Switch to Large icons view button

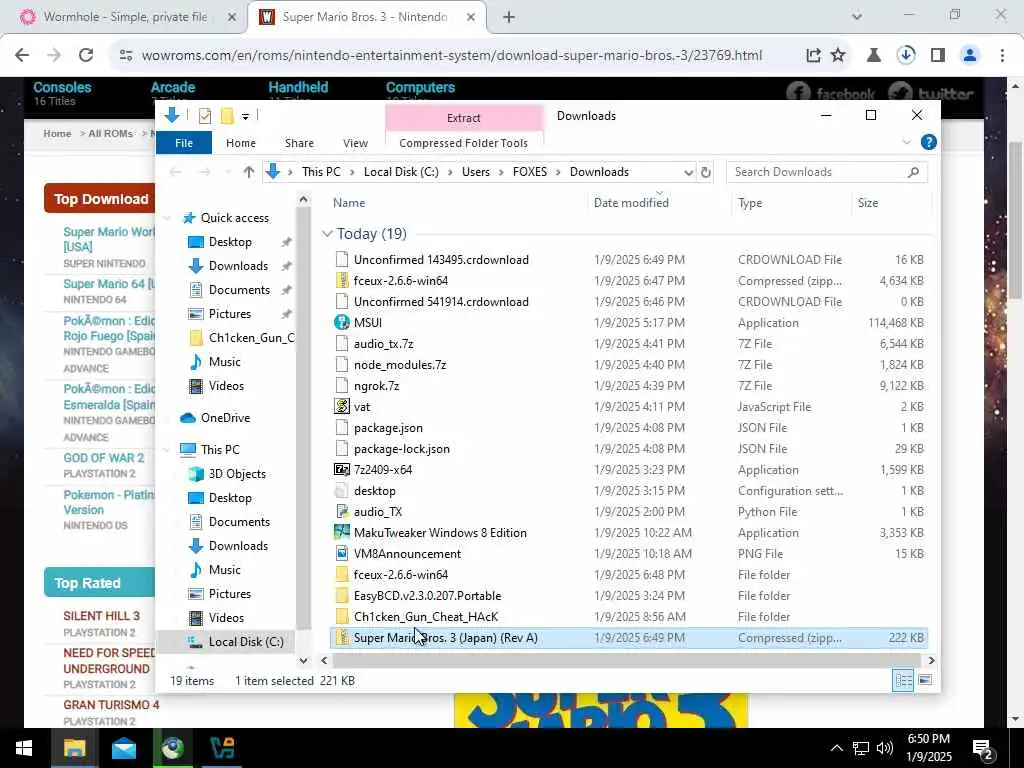[x=925, y=680]
